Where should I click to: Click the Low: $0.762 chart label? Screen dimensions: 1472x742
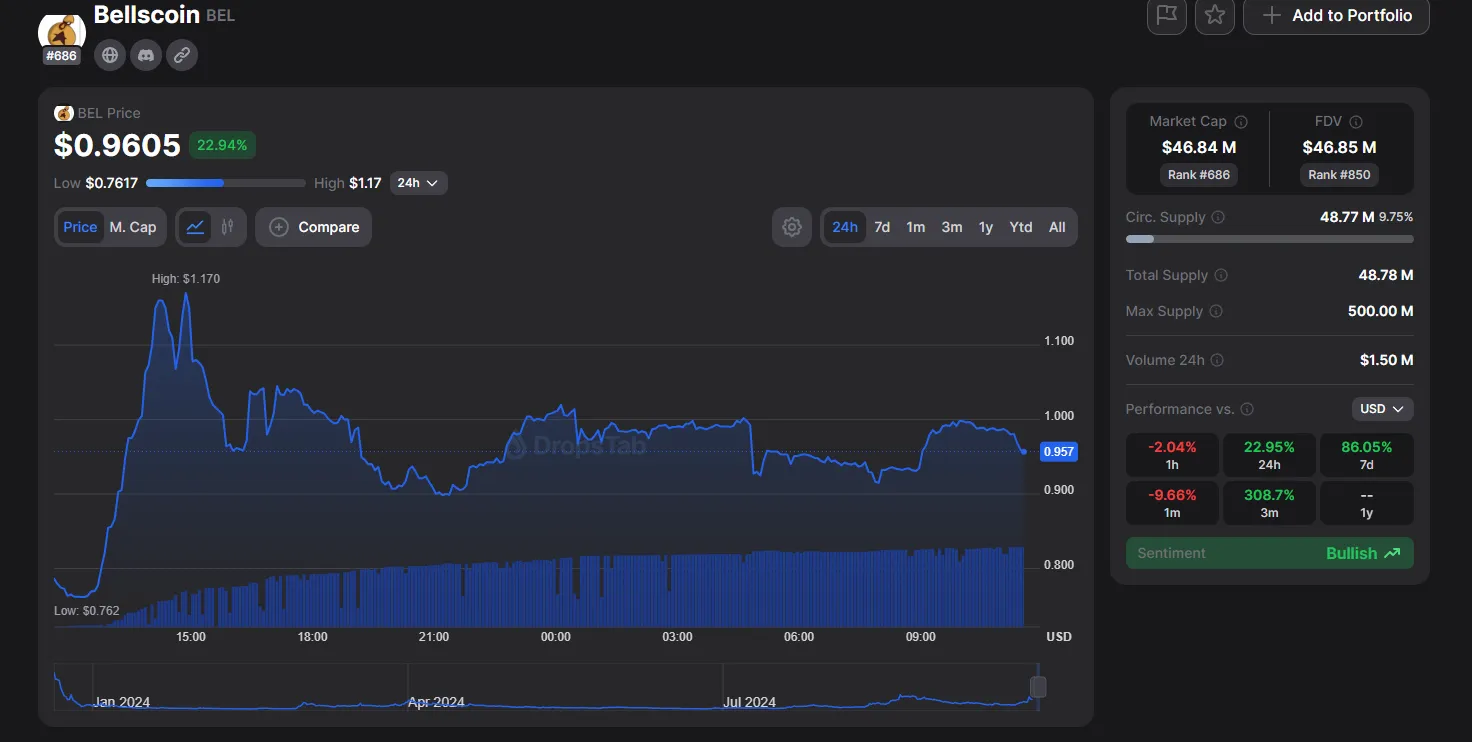click(x=87, y=610)
